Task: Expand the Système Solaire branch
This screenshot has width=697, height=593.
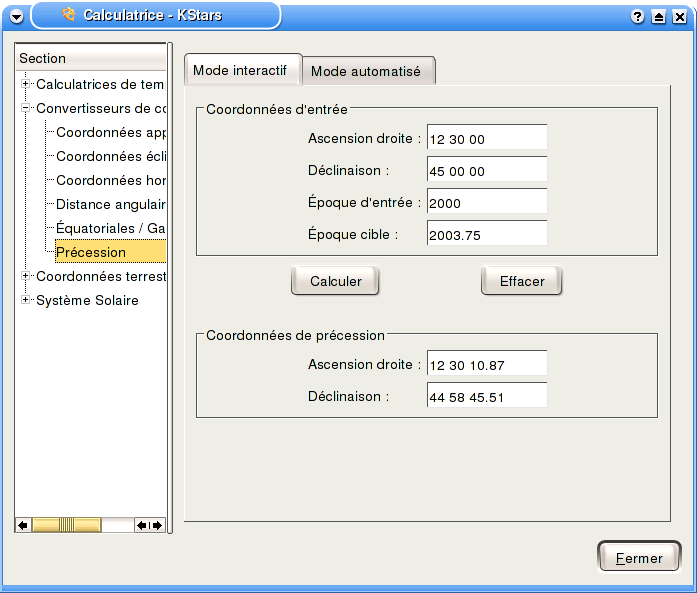Action: pos(27,300)
